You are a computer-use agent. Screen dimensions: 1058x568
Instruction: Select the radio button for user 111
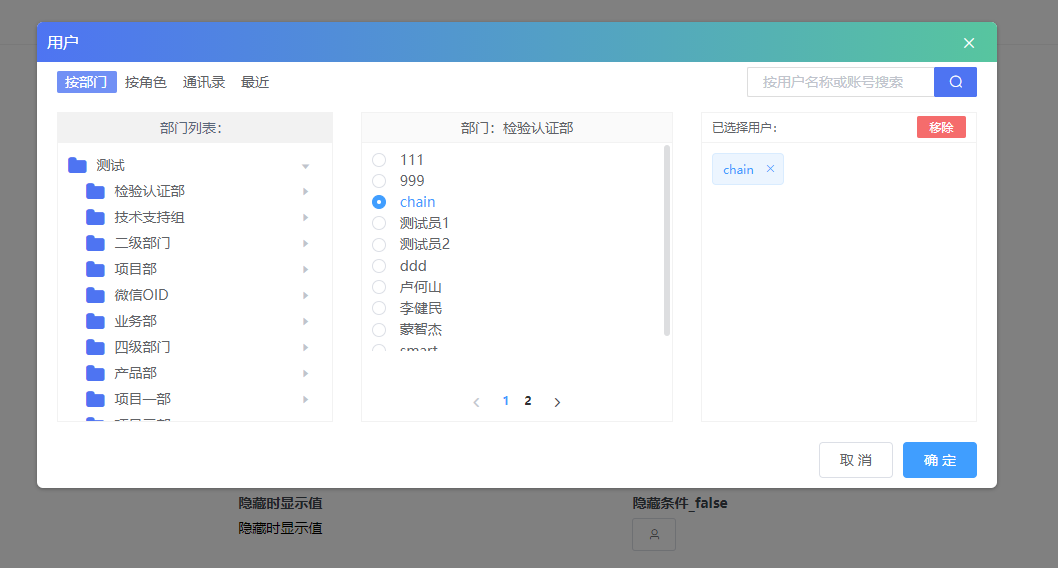tap(379, 160)
